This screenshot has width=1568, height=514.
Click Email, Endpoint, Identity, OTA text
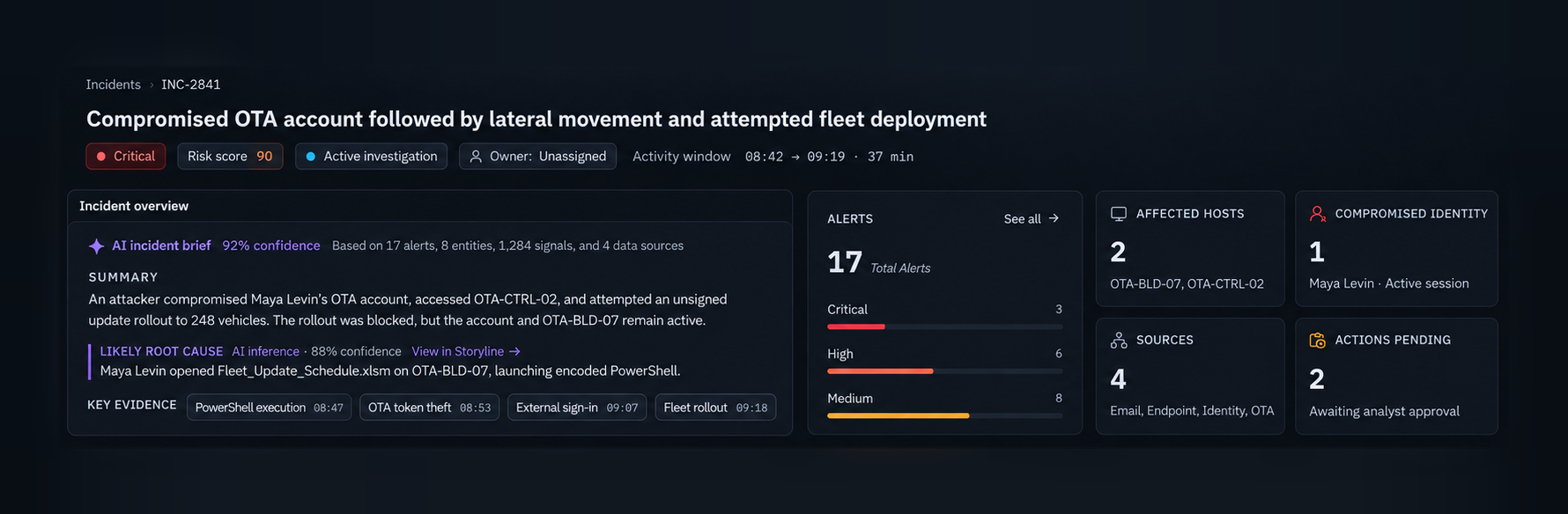pyautogui.click(x=1192, y=411)
